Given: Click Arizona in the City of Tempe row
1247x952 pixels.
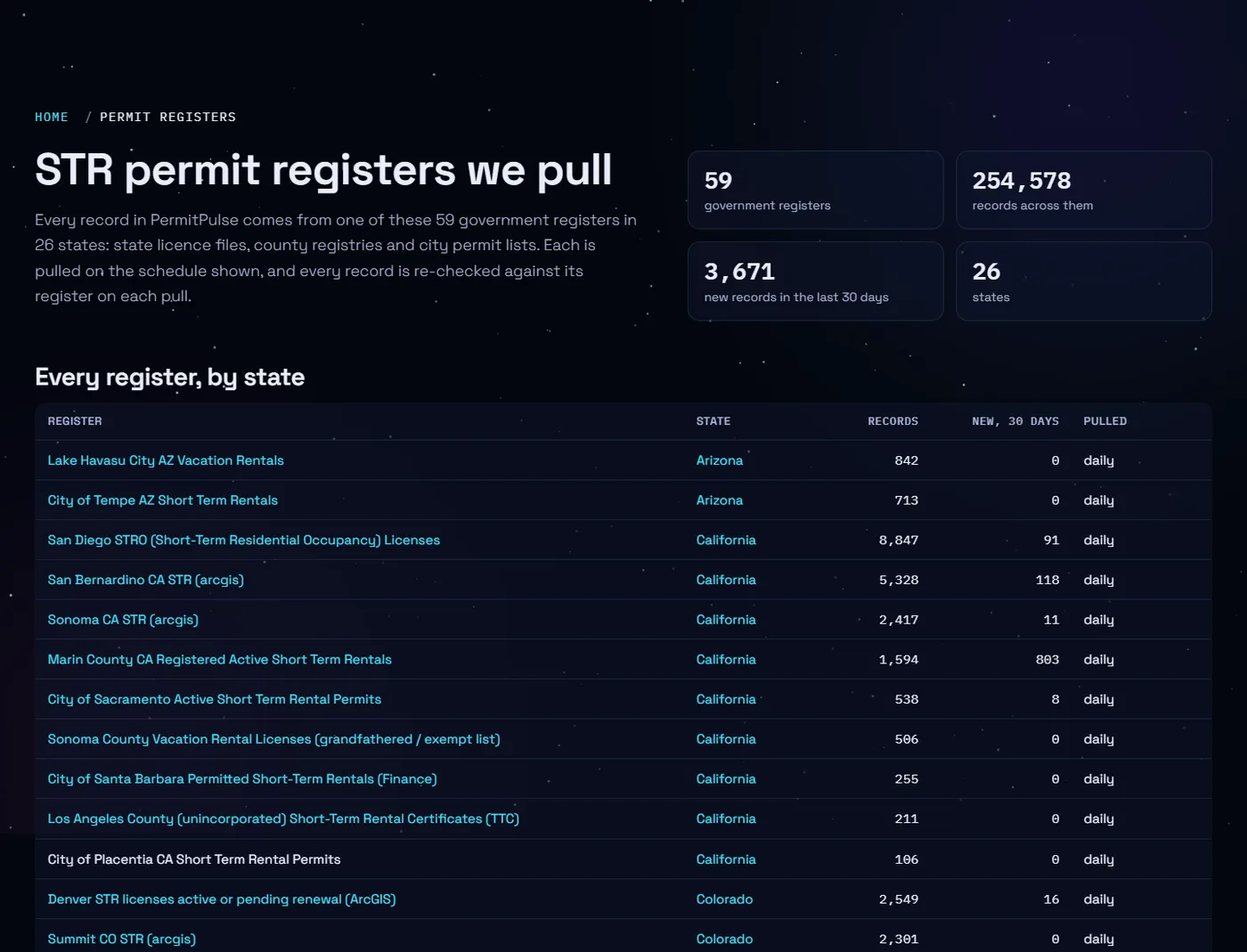Looking at the screenshot, I should [720, 500].
